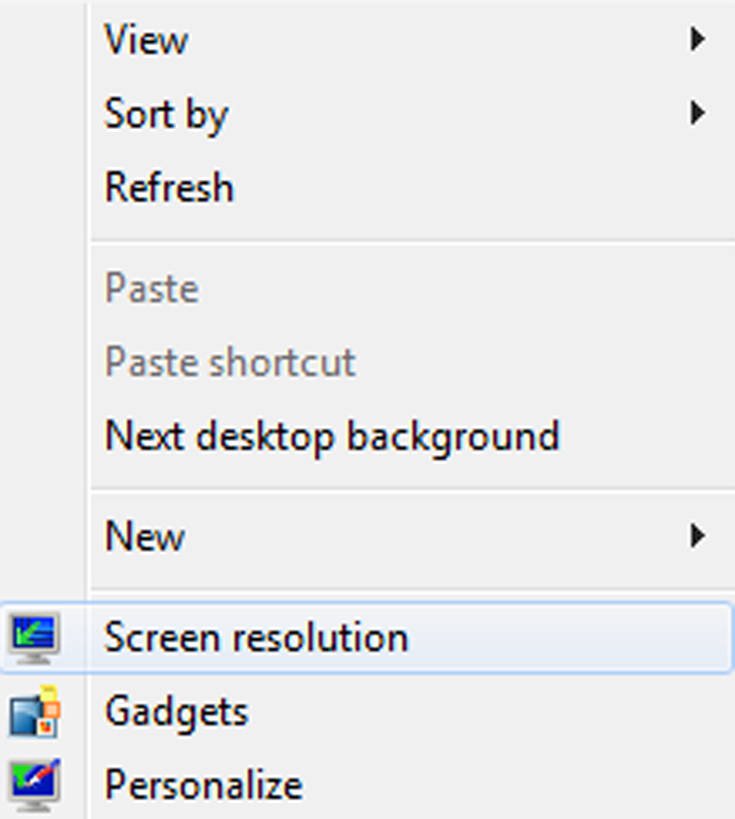Click the separator line above Paste
This screenshot has height=819, width=735.
413,242
